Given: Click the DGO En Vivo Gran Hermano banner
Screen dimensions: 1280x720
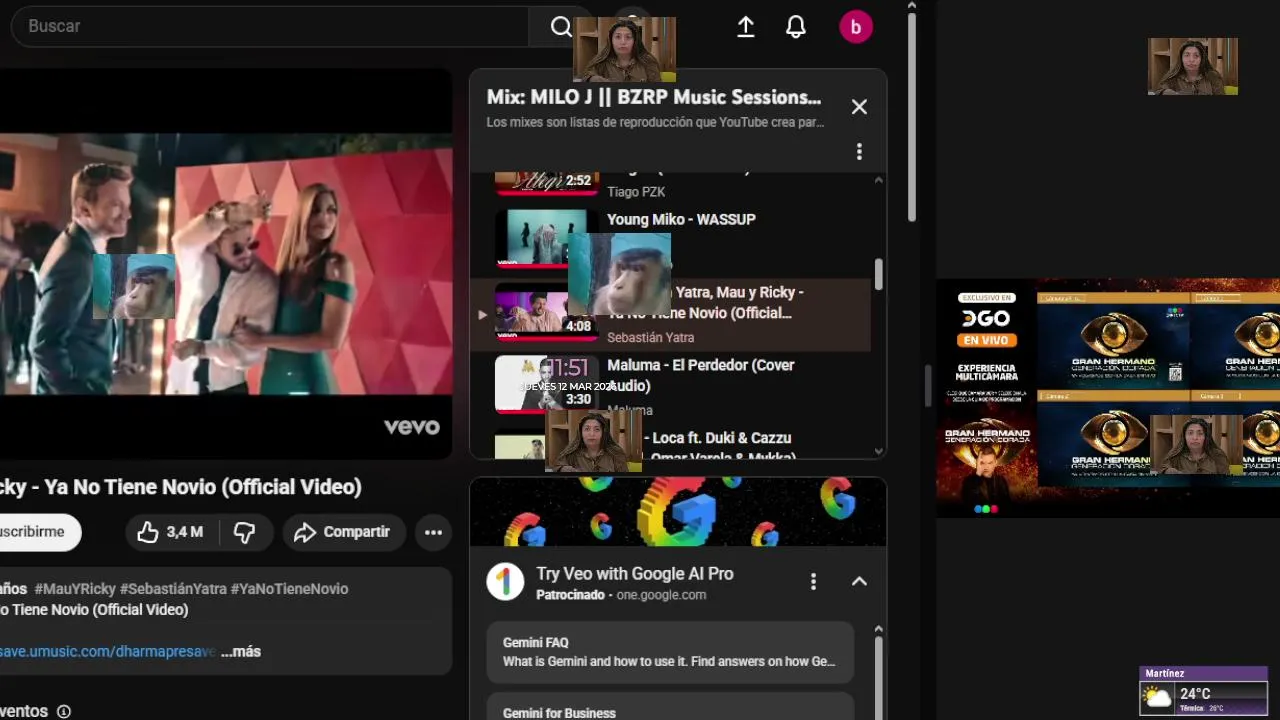Looking at the screenshot, I should (1108, 398).
